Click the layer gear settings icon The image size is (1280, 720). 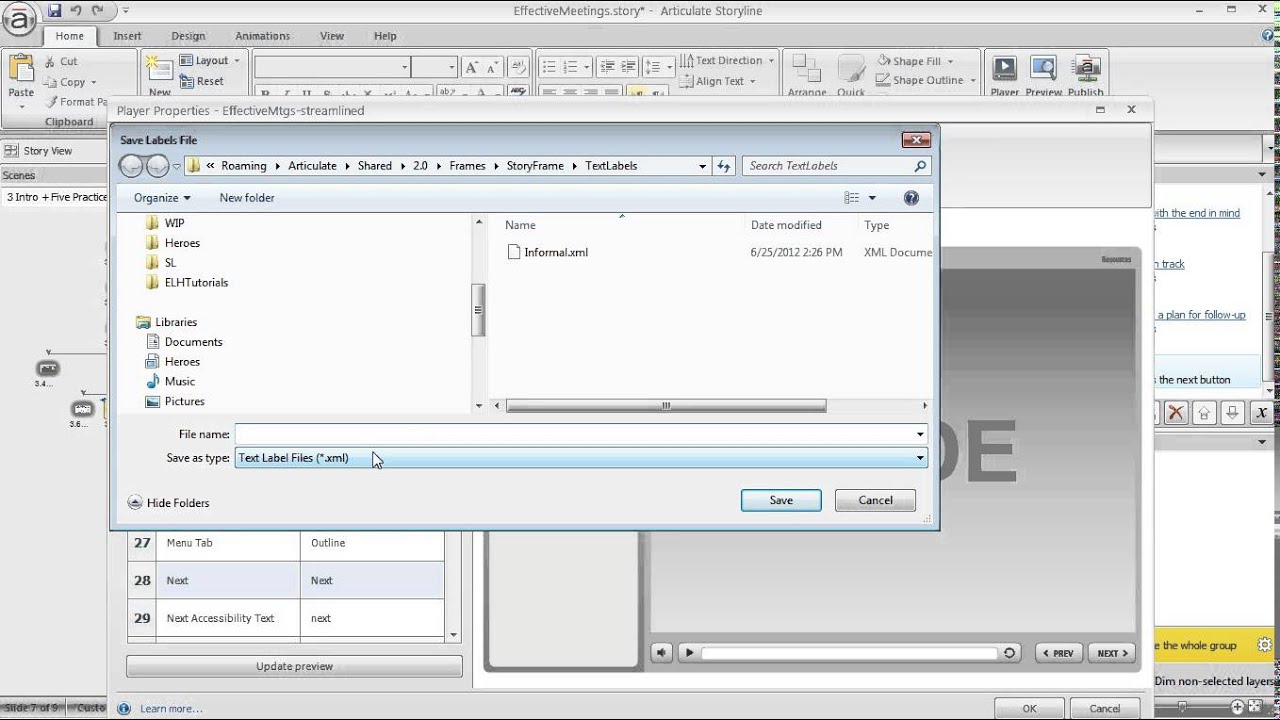1265,645
